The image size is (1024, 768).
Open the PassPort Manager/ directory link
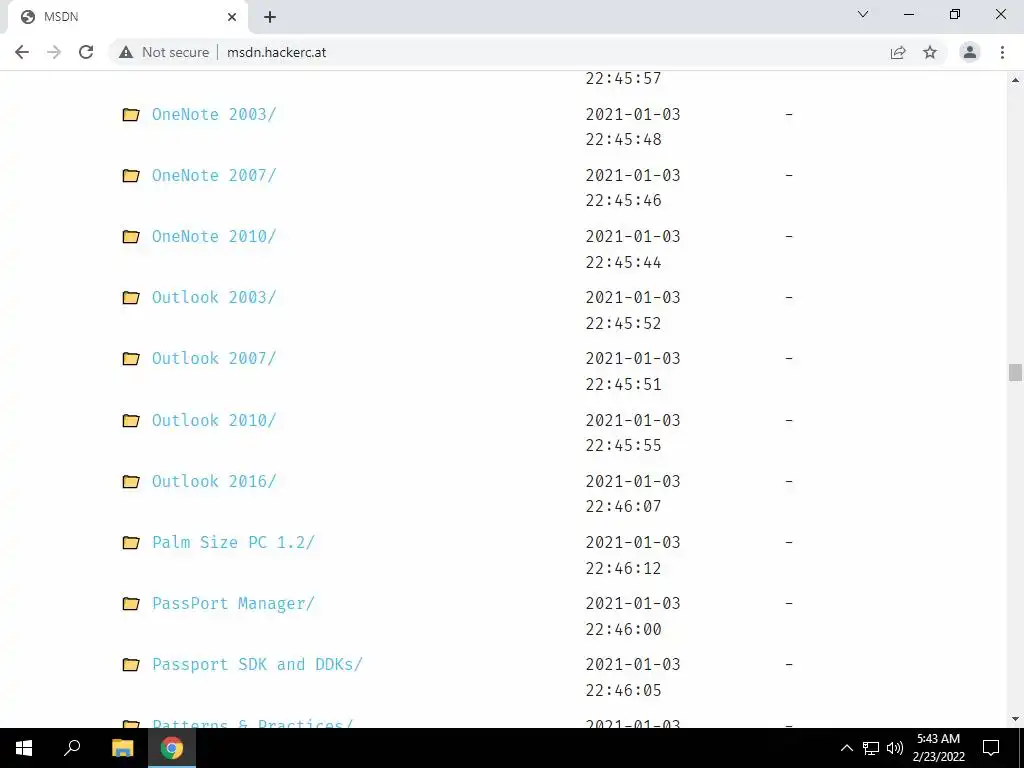tap(233, 603)
